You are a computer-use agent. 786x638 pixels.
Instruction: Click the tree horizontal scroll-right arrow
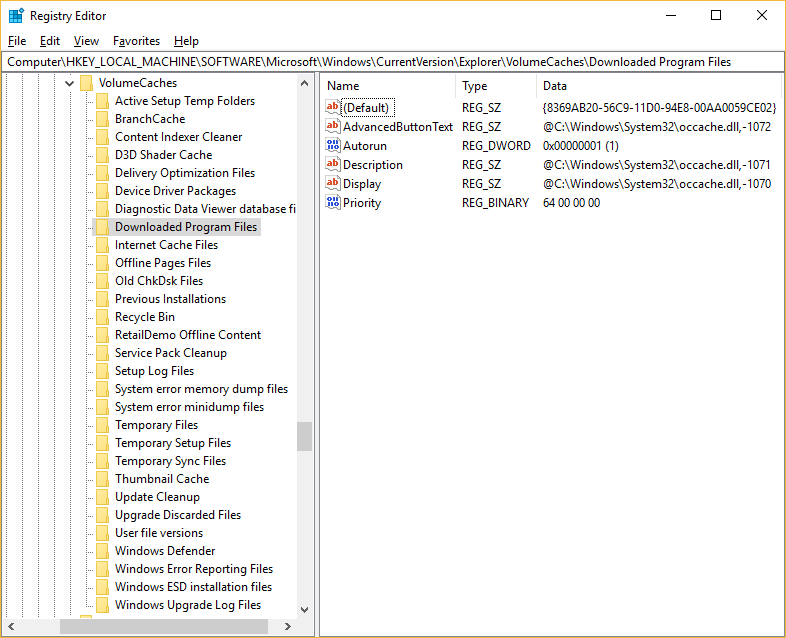pyautogui.click(x=288, y=626)
